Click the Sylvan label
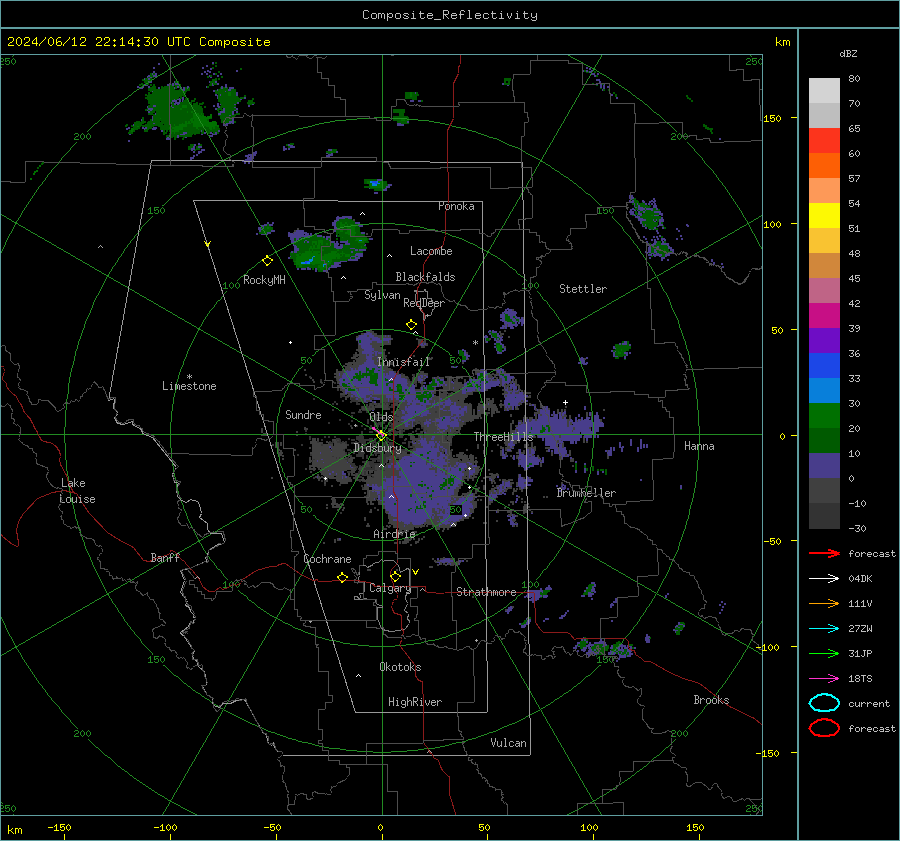The width and height of the screenshot is (900, 841). tap(382, 295)
